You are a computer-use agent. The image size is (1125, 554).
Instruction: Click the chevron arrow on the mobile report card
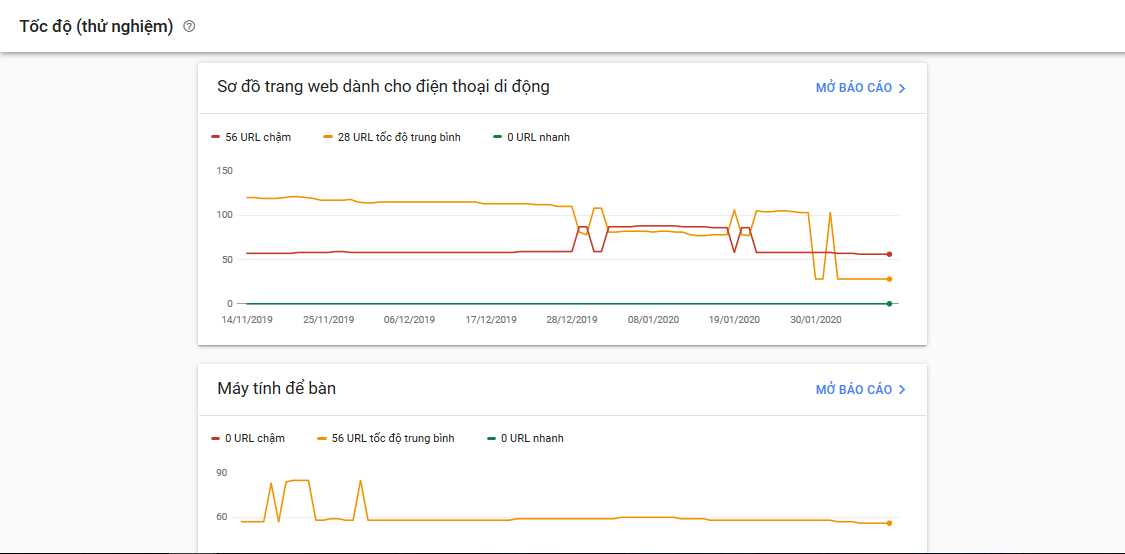[902, 88]
